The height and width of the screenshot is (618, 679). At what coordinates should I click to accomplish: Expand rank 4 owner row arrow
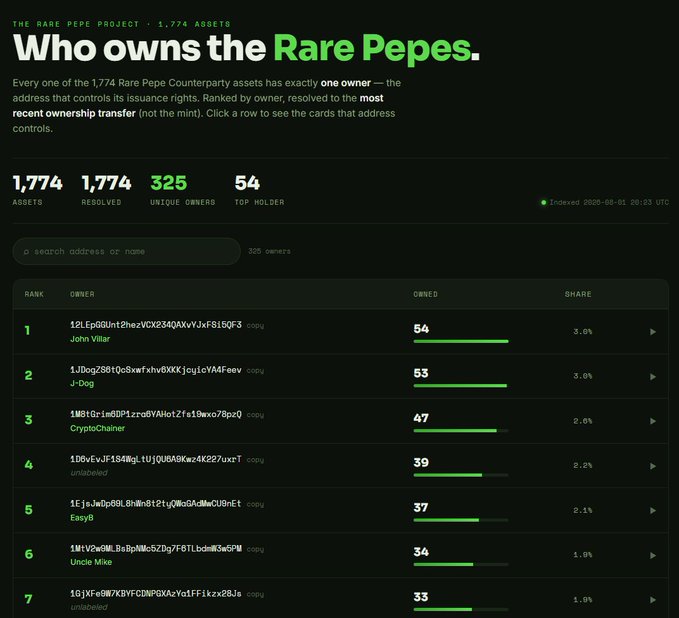(653, 466)
